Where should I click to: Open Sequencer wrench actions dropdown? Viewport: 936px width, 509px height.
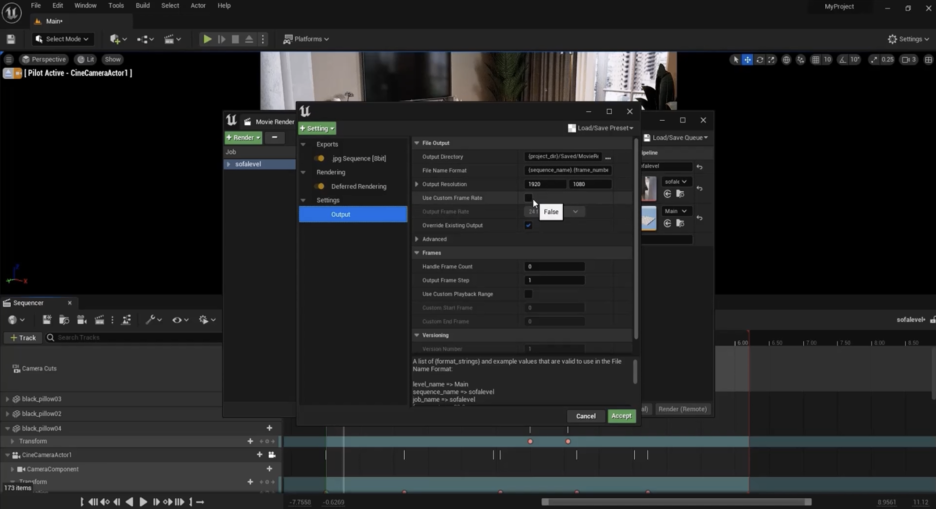[153, 320]
